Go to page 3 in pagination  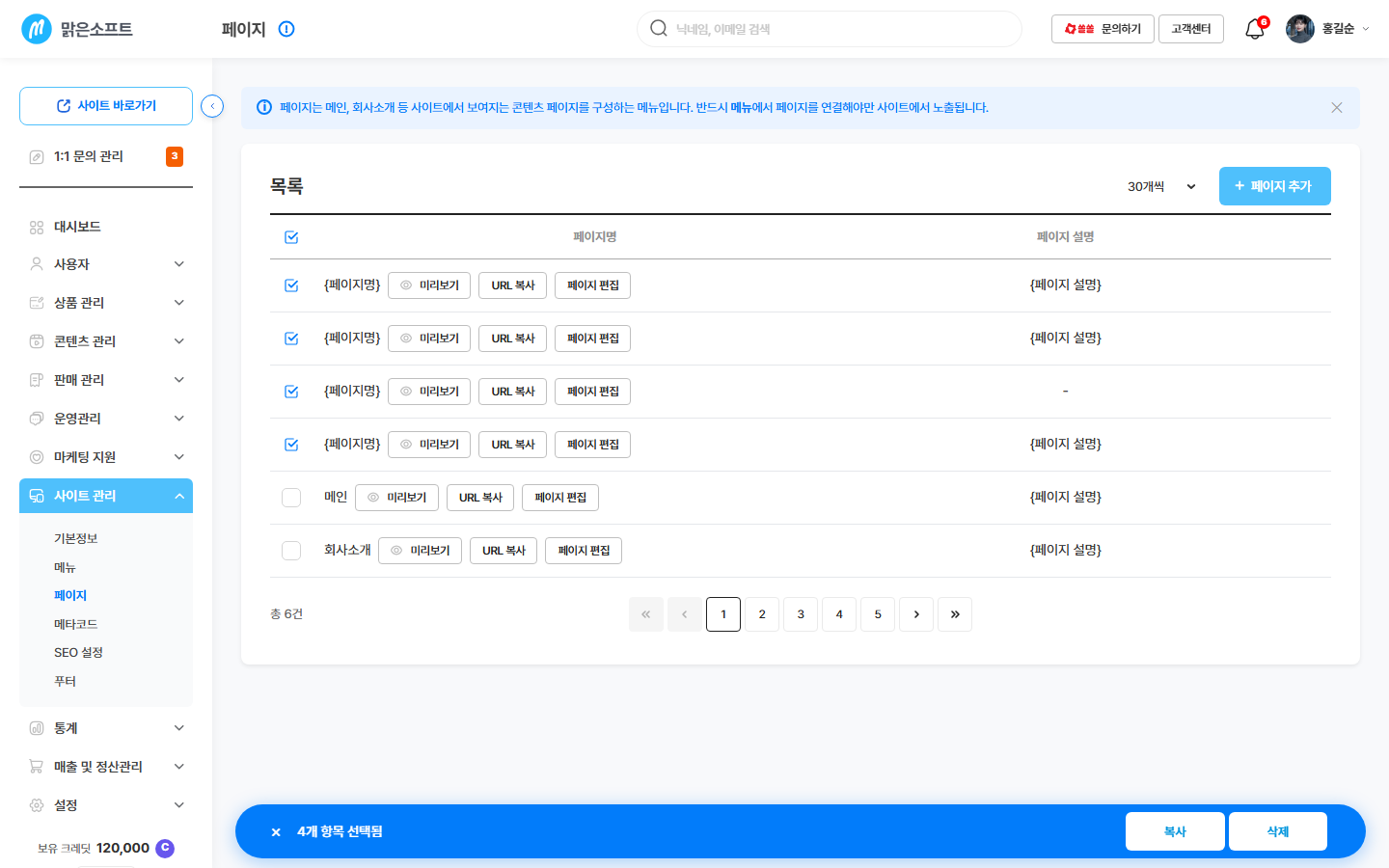(x=801, y=614)
